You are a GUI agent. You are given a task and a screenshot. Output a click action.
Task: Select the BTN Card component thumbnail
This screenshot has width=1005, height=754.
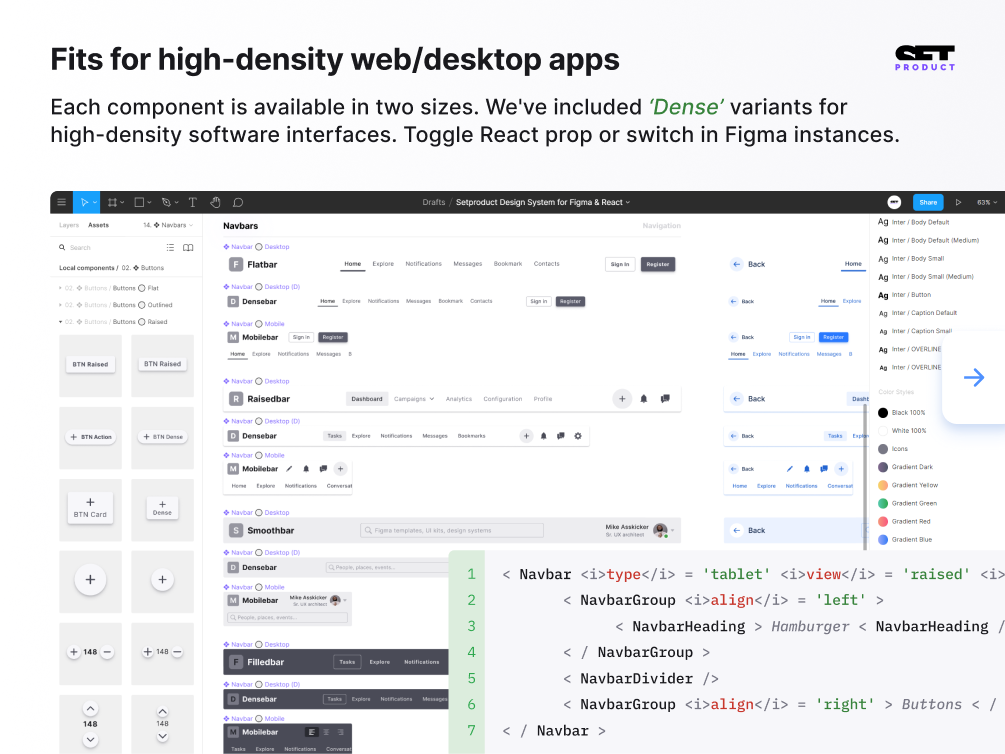(90, 508)
